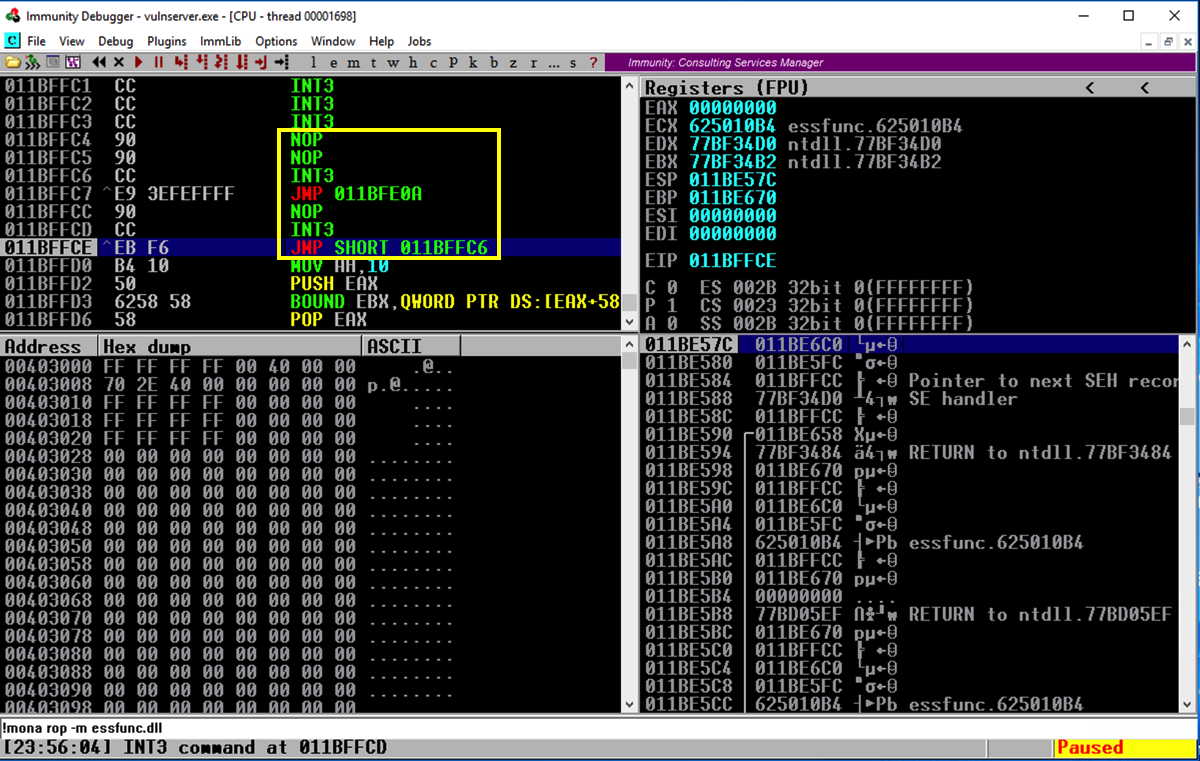Open the Plugins menu
Screen dimensions: 1200x761
(166, 41)
